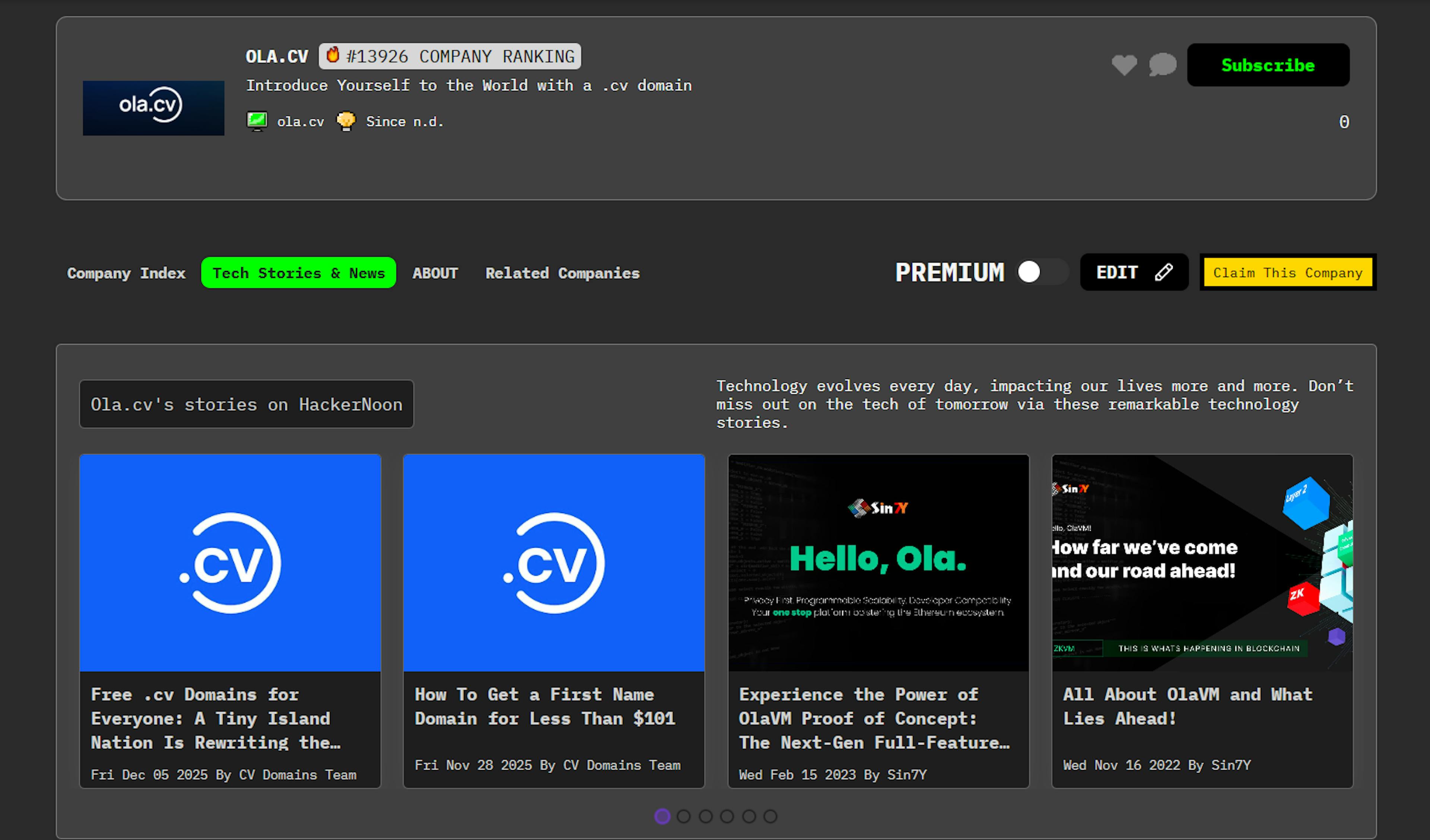Select the lightbulb icon near Since n.d.
Screen dimensions: 1430x840
(347, 121)
